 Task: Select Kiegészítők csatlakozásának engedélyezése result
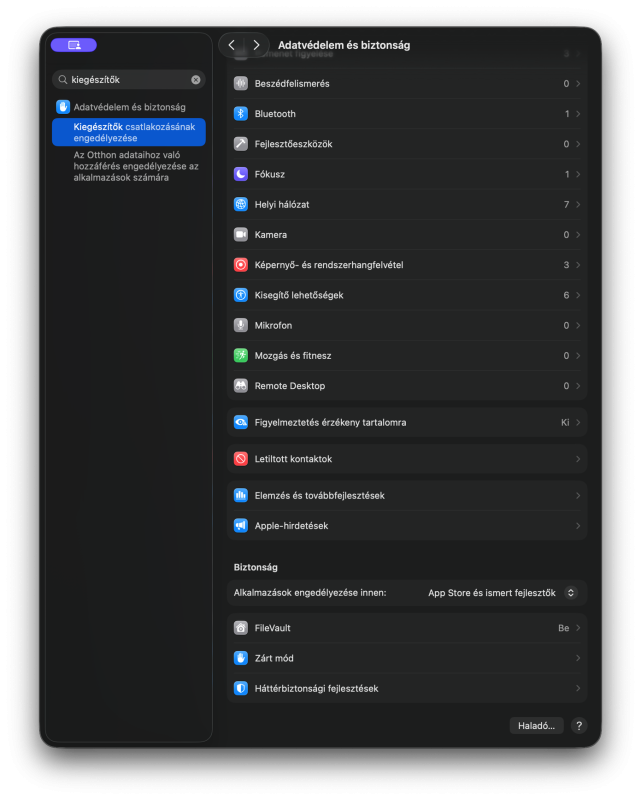point(129,132)
